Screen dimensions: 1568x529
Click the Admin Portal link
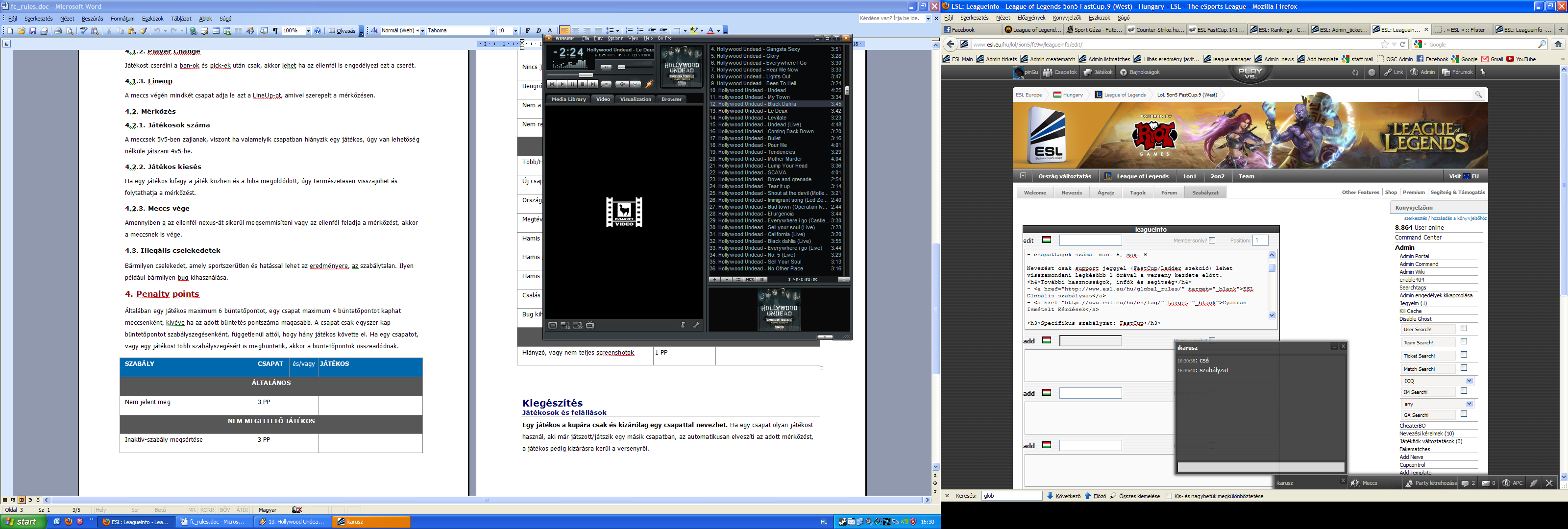coord(1414,256)
